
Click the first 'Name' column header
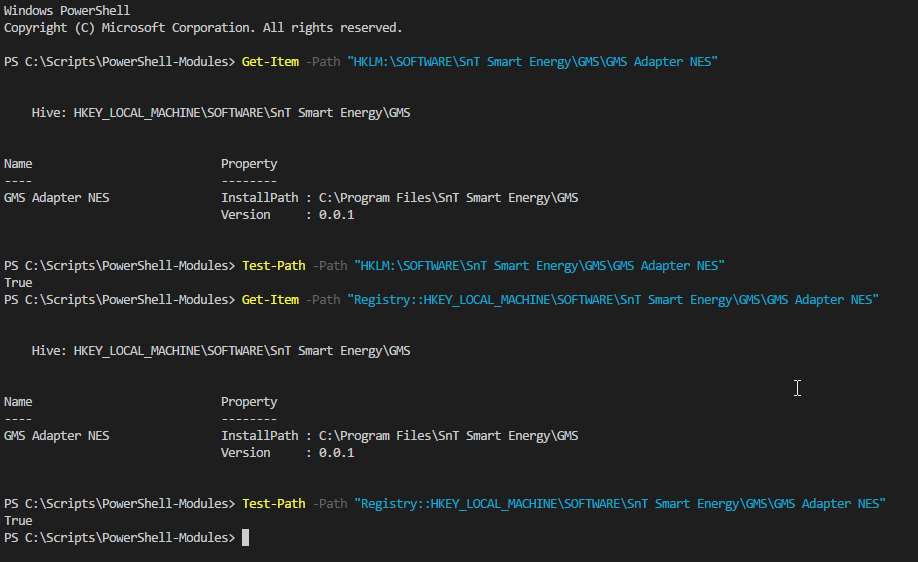(18, 163)
